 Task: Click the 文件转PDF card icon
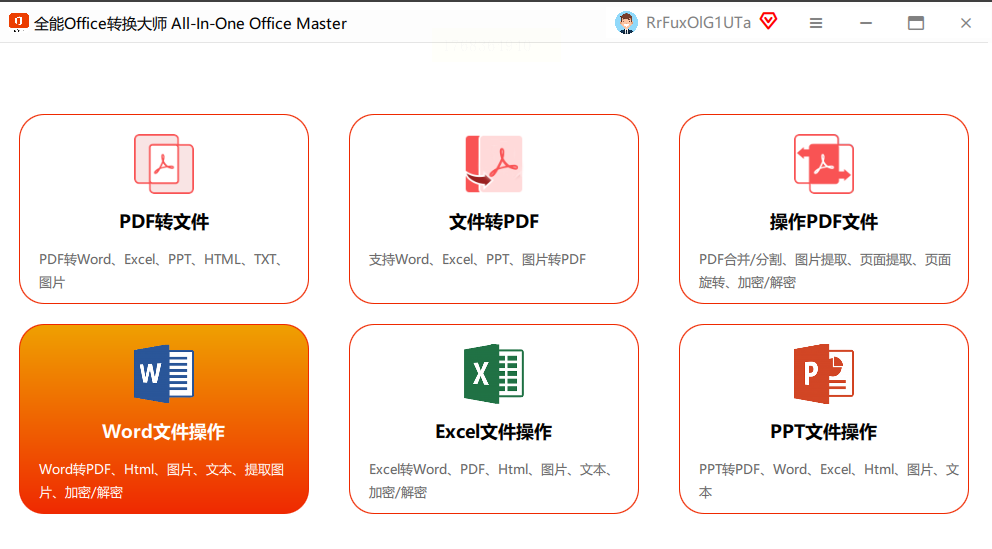(x=494, y=164)
